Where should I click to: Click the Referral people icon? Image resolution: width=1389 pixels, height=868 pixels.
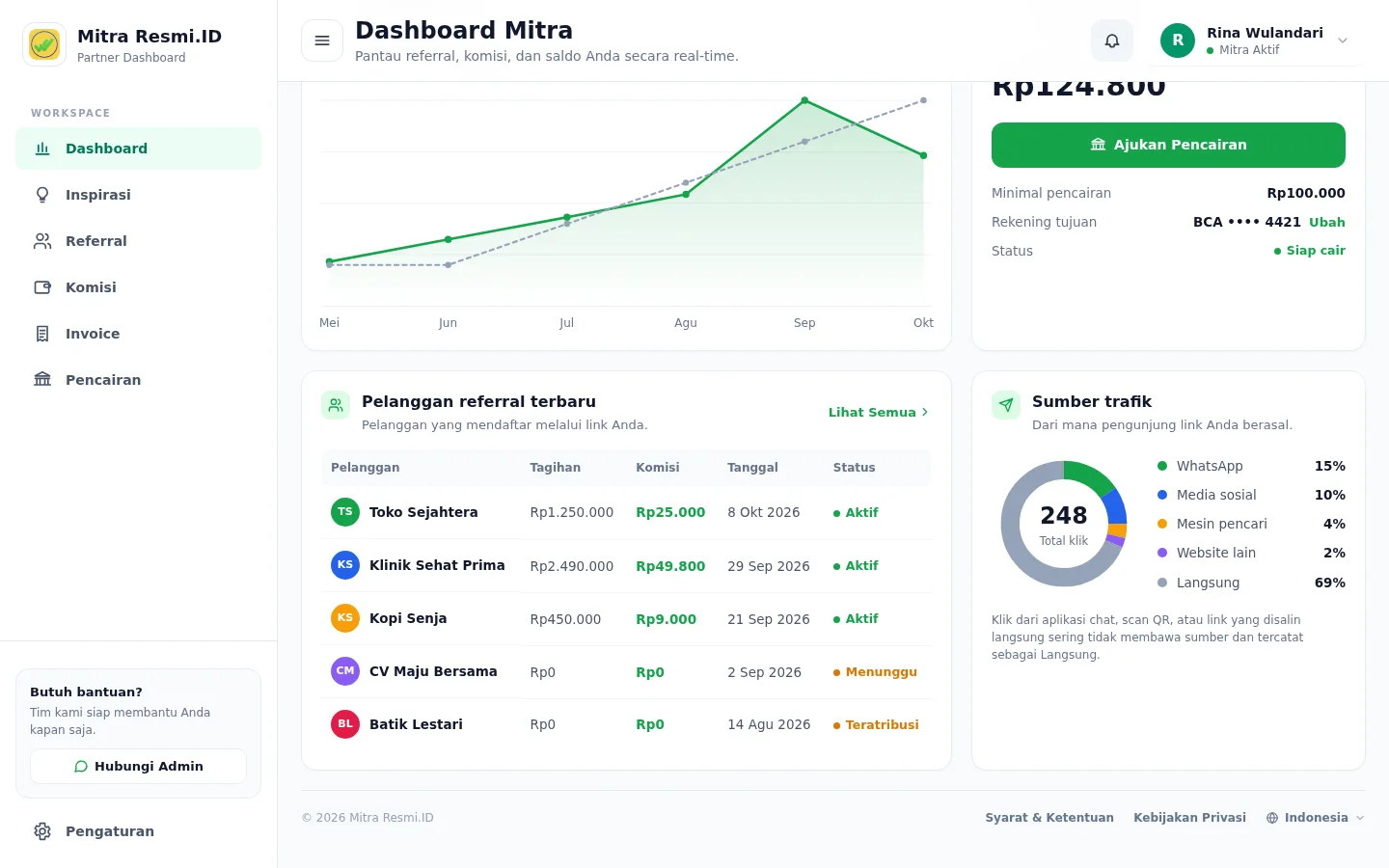pyautogui.click(x=42, y=241)
